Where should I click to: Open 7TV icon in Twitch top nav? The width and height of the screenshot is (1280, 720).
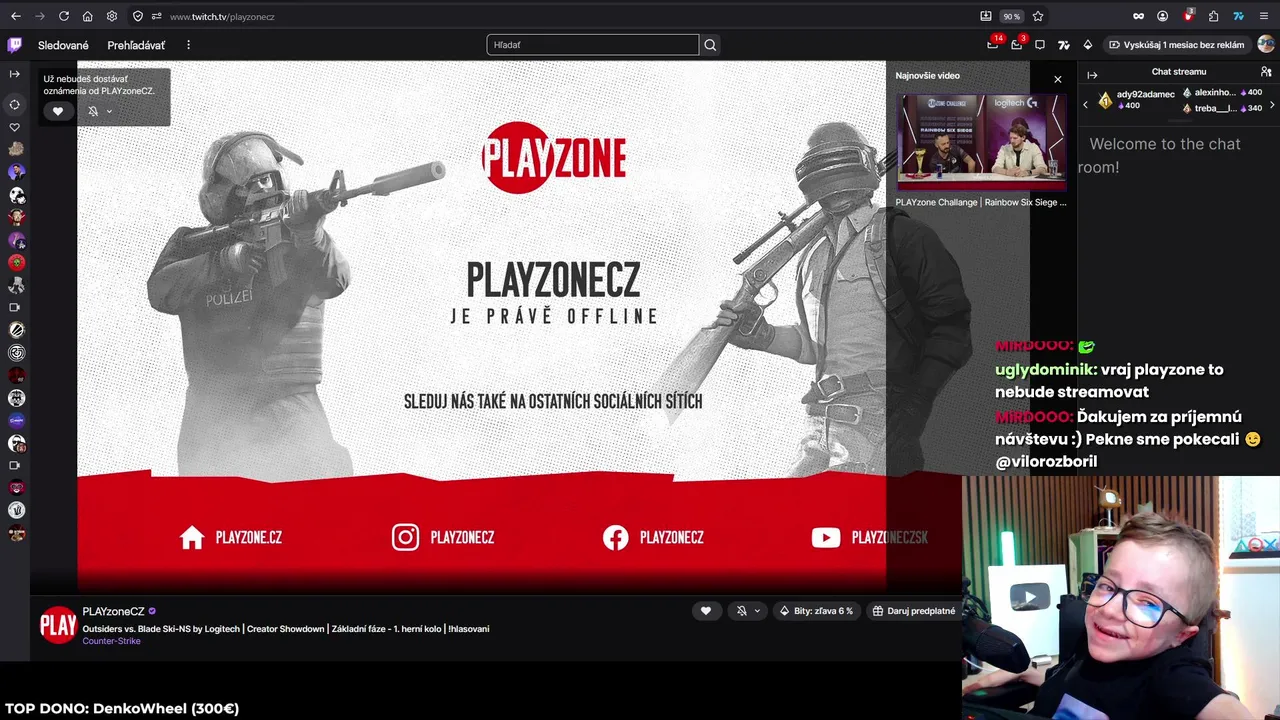1064,45
